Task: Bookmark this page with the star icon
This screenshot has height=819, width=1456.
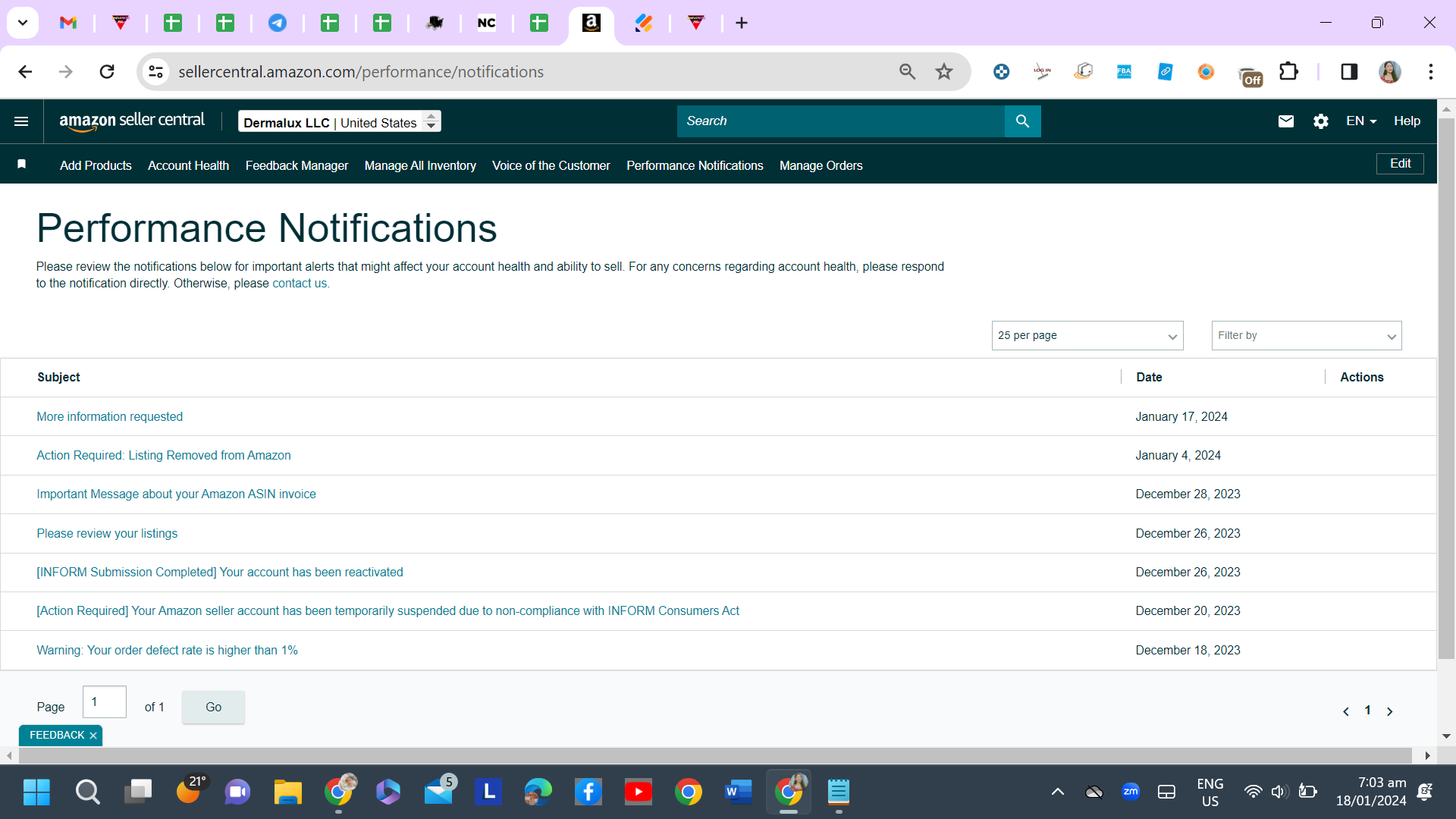Action: 944,72
